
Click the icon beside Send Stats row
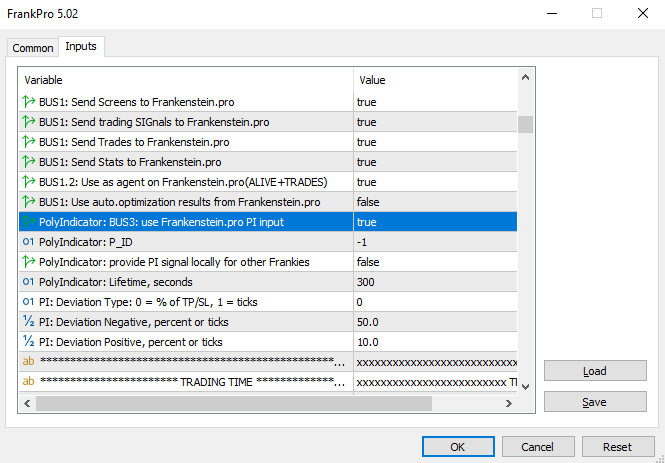click(28, 162)
